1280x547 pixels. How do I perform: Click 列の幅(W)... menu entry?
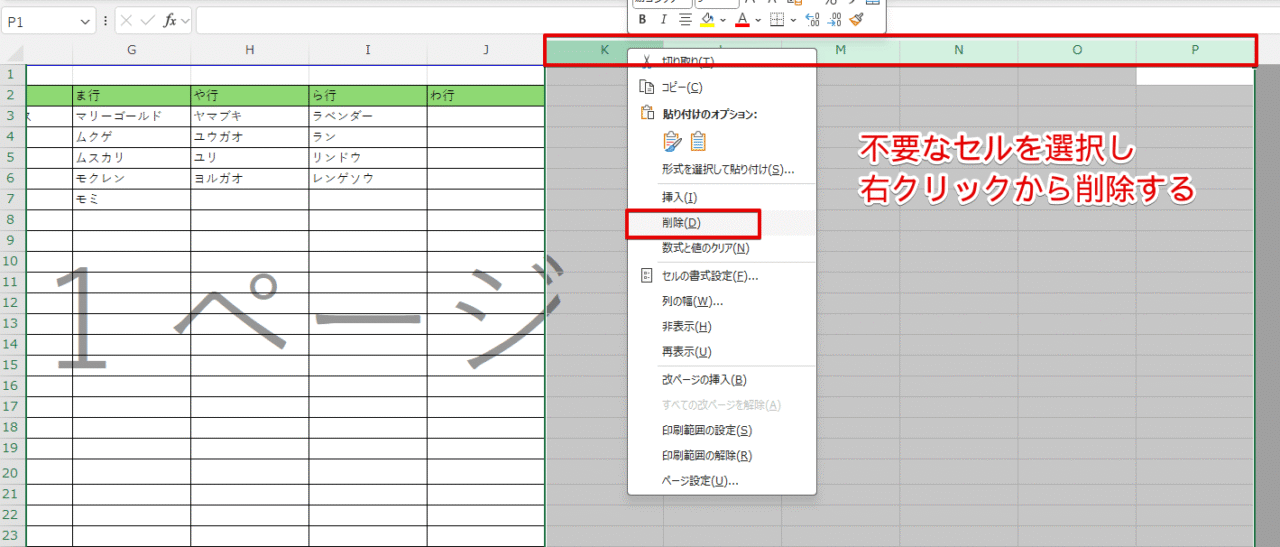692,301
